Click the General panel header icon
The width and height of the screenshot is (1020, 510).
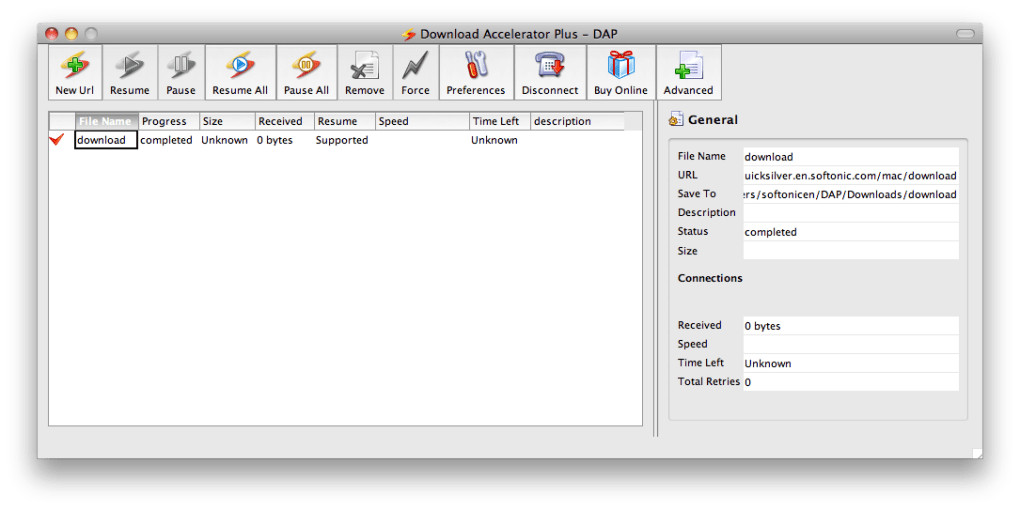(677, 120)
